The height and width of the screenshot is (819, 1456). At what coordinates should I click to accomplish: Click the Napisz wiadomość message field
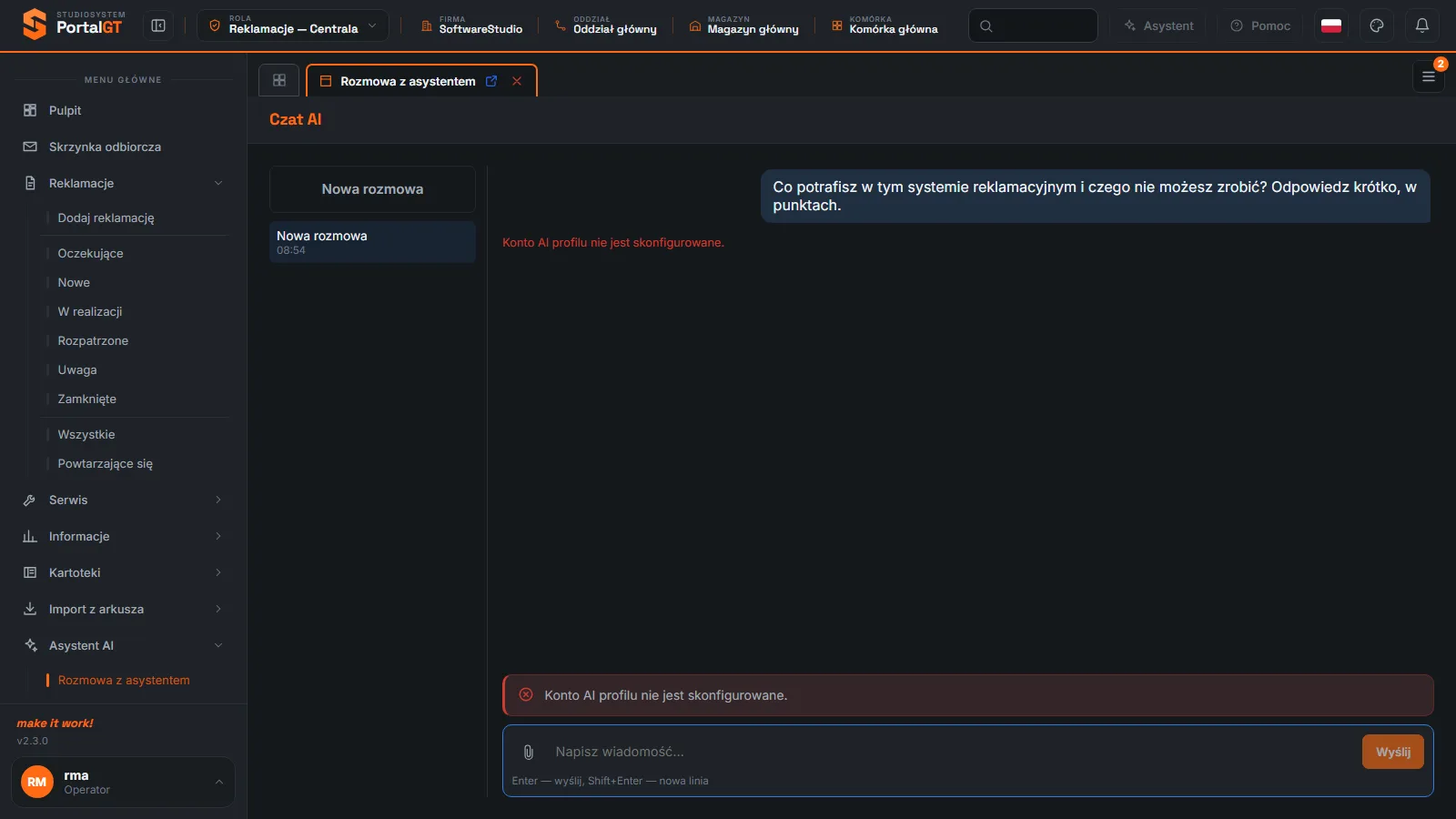951,752
